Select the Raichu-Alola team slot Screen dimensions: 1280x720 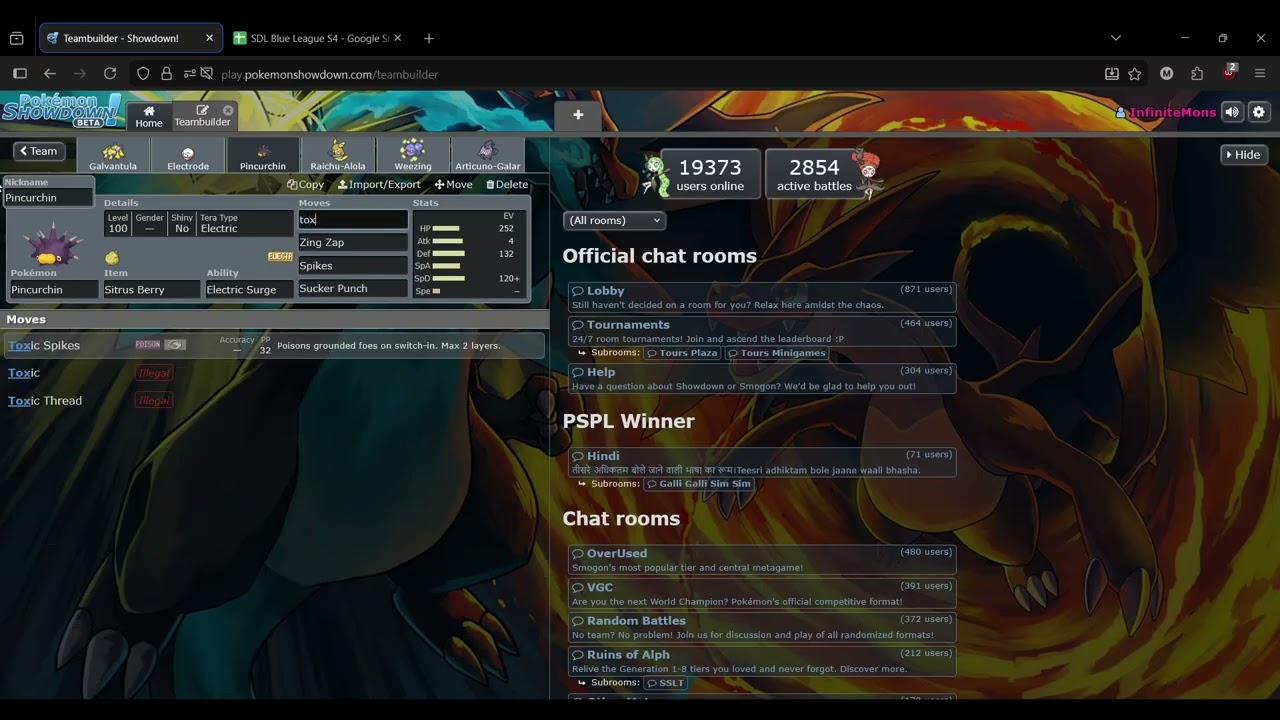point(338,155)
